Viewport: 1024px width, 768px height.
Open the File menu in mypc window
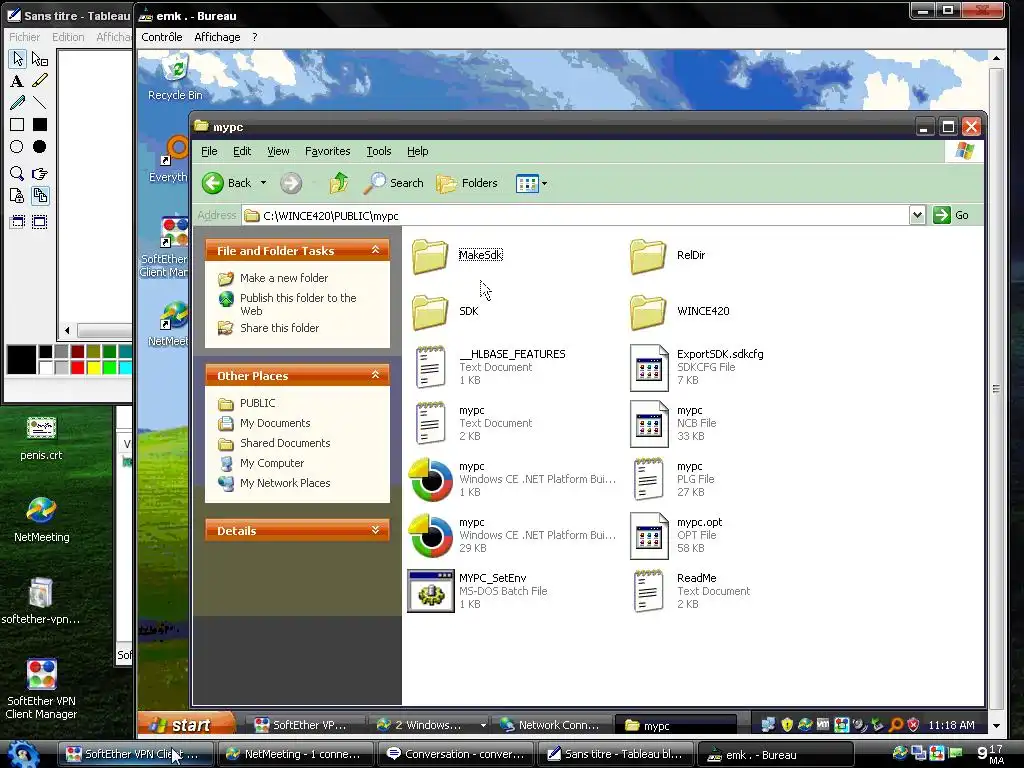point(209,151)
